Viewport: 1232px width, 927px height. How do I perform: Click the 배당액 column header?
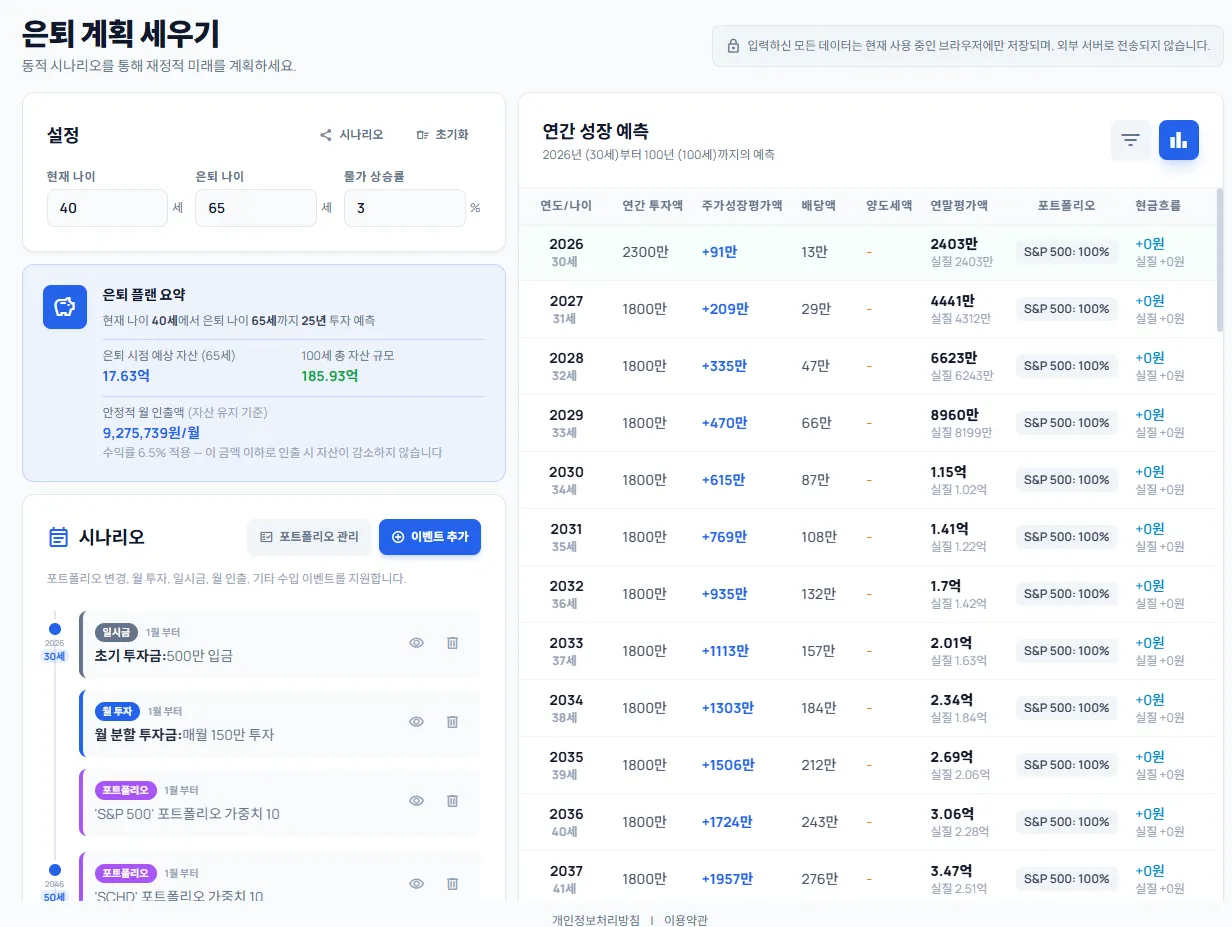click(821, 206)
